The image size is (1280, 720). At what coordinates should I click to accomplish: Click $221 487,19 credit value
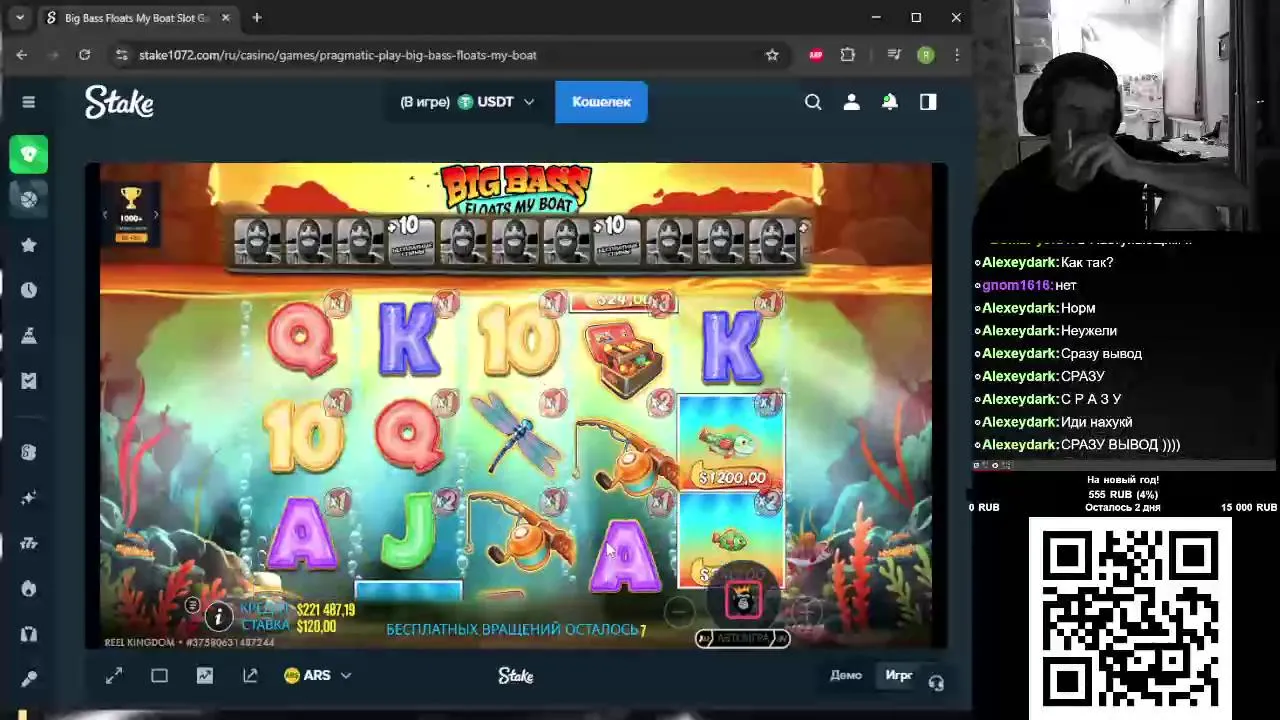(x=325, y=610)
